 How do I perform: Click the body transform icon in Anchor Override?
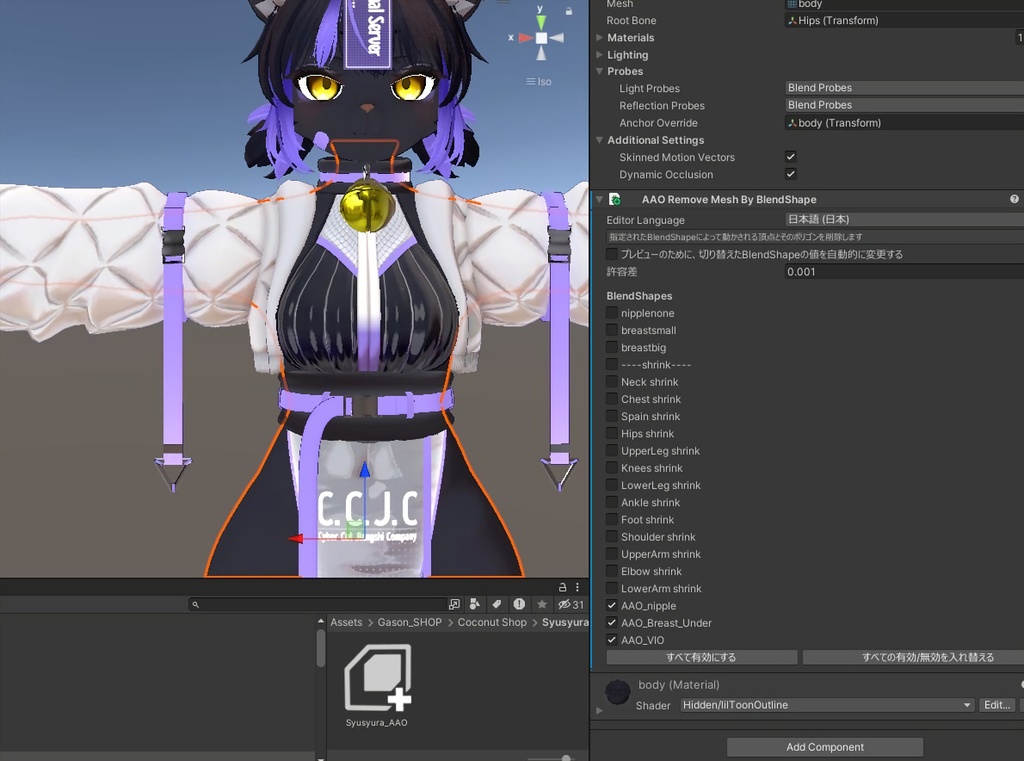pos(792,123)
